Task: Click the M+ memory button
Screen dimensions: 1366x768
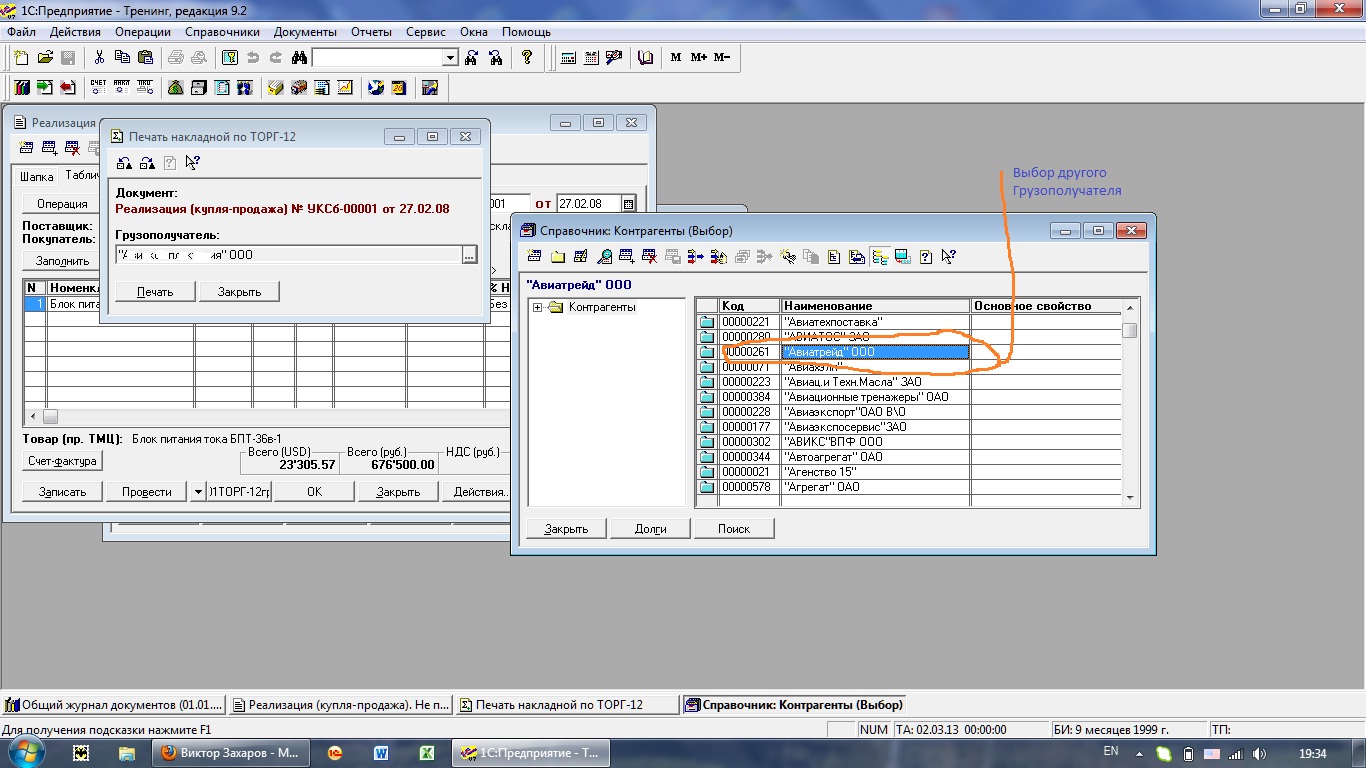Action: (698, 58)
